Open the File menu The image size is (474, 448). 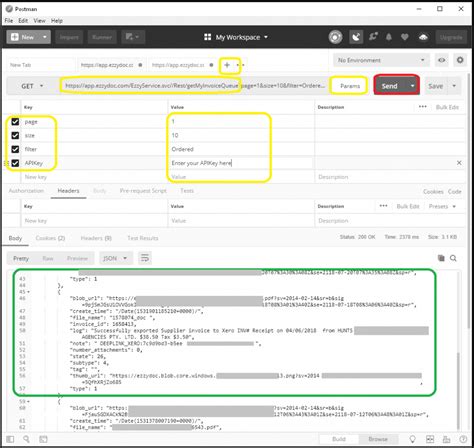point(9,21)
